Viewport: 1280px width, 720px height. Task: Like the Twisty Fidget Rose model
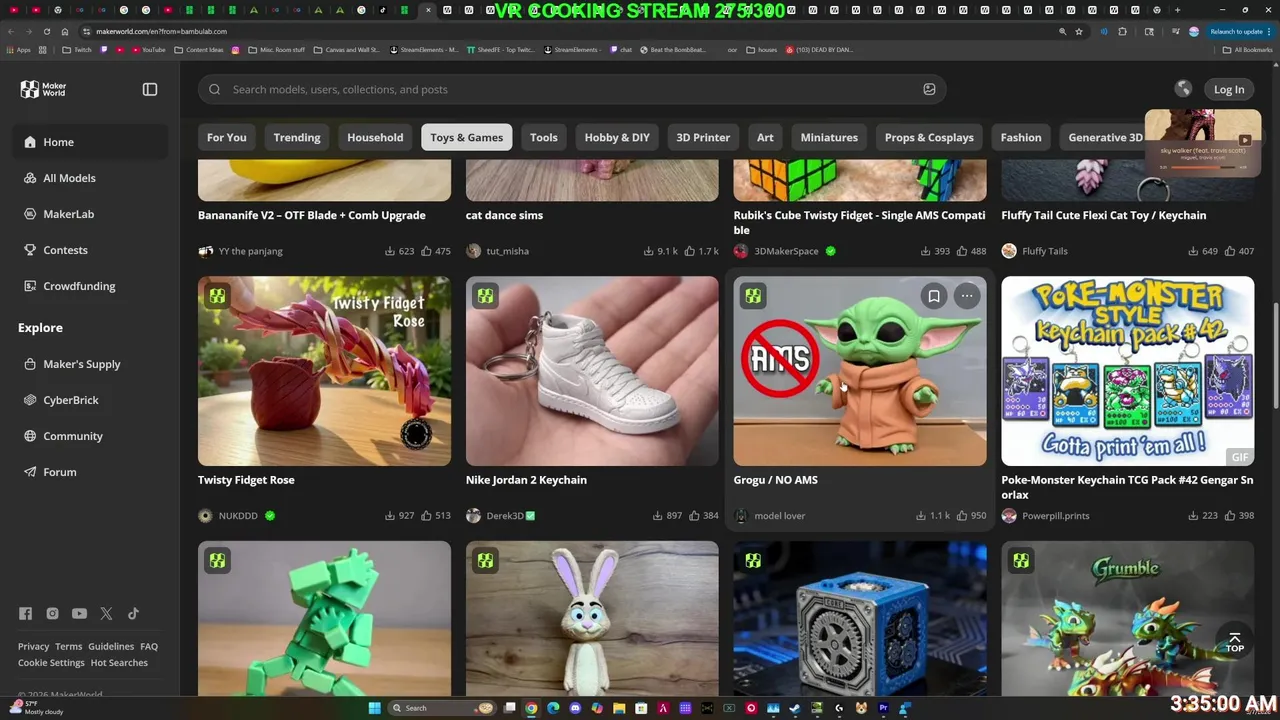426,516
